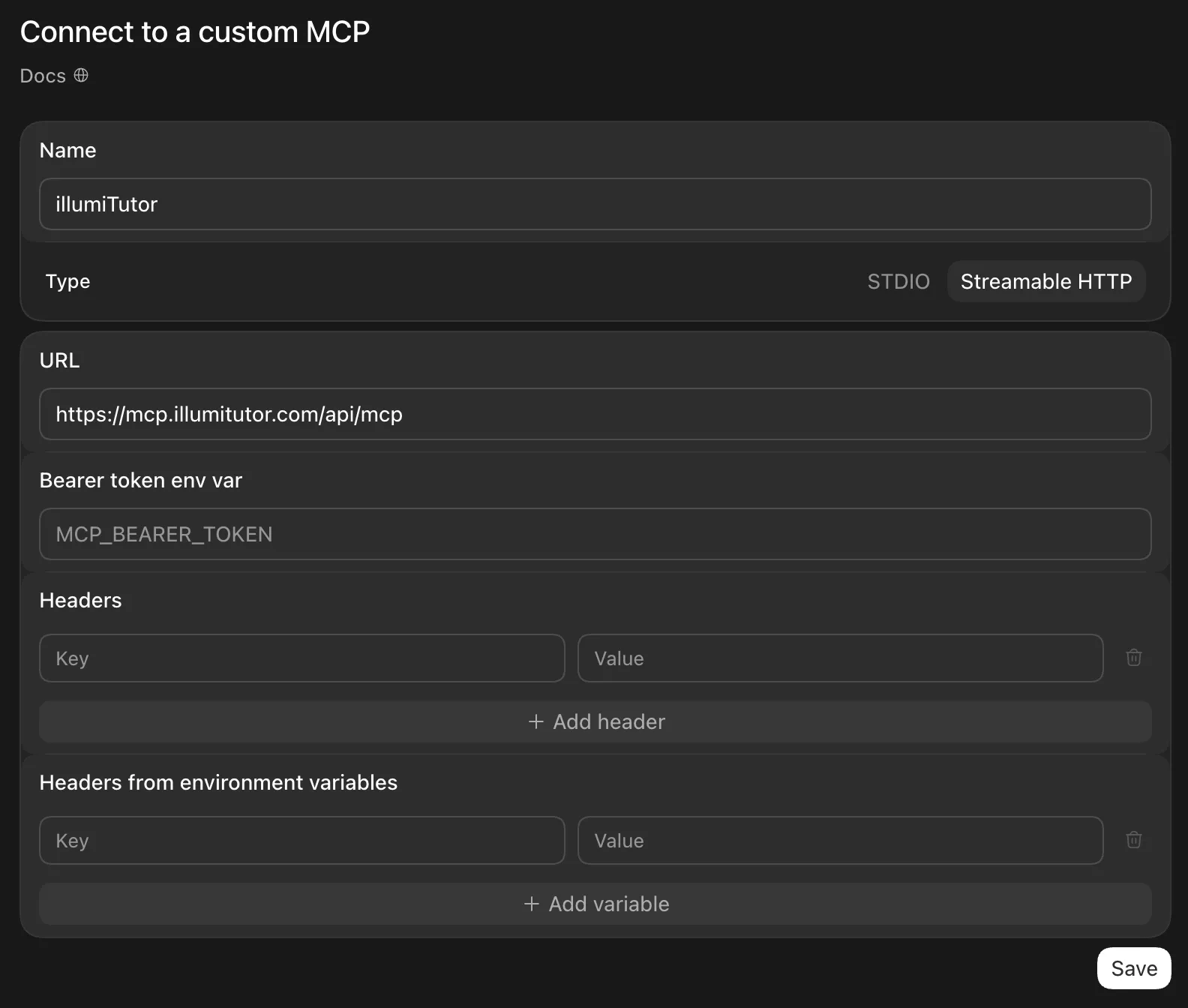Image resolution: width=1188 pixels, height=1008 pixels.
Task: Open the Docs globe icon
Action: (x=81, y=76)
